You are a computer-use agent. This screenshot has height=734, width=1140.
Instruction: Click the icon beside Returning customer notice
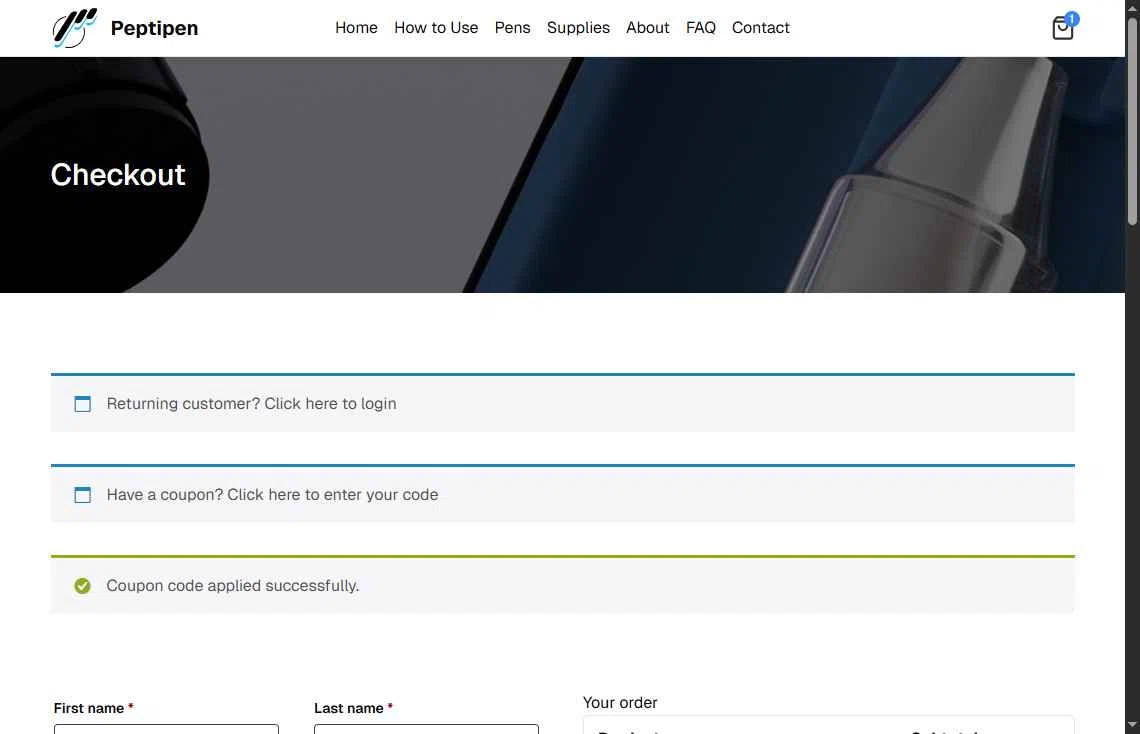click(x=83, y=404)
